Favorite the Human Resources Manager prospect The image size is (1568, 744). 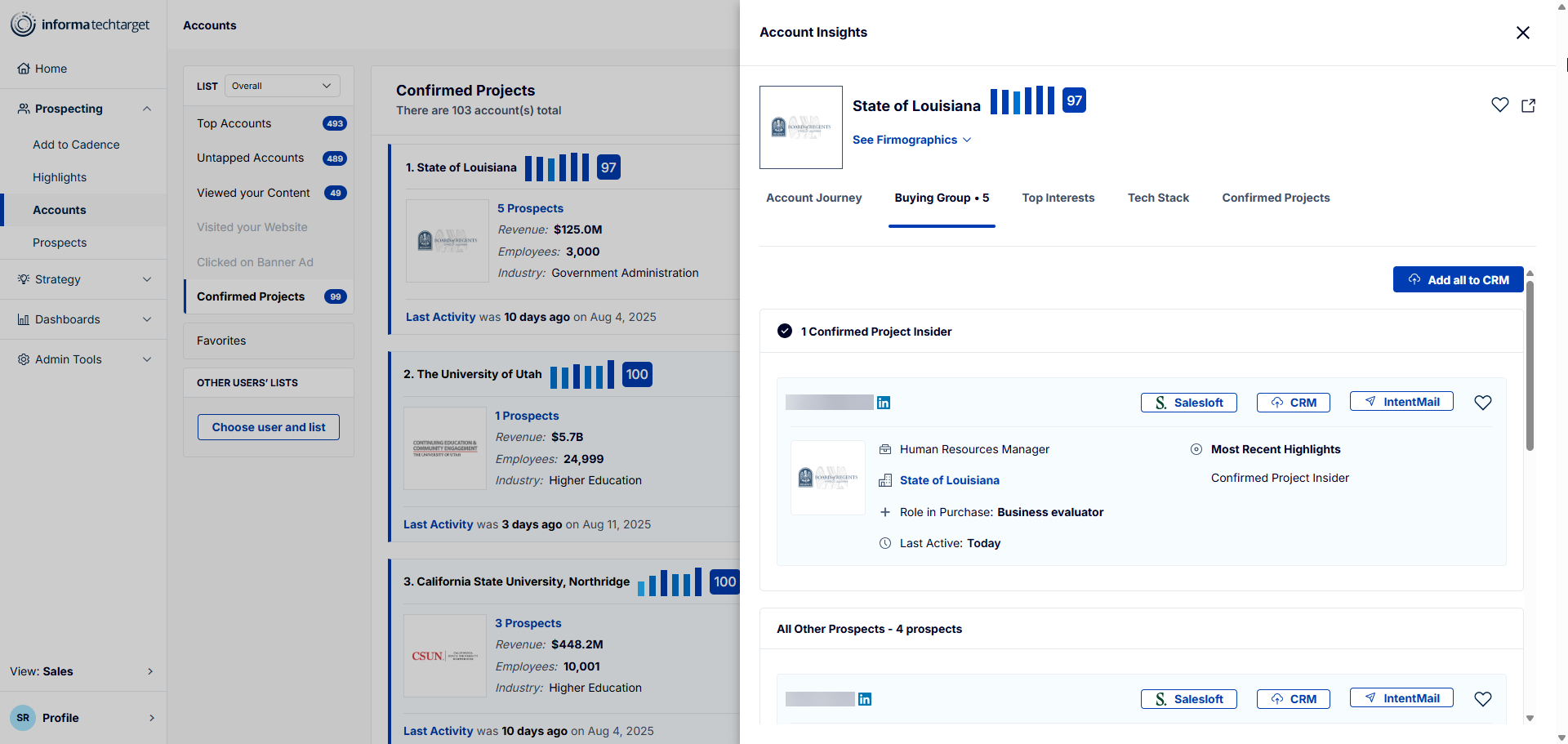(x=1482, y=403)
